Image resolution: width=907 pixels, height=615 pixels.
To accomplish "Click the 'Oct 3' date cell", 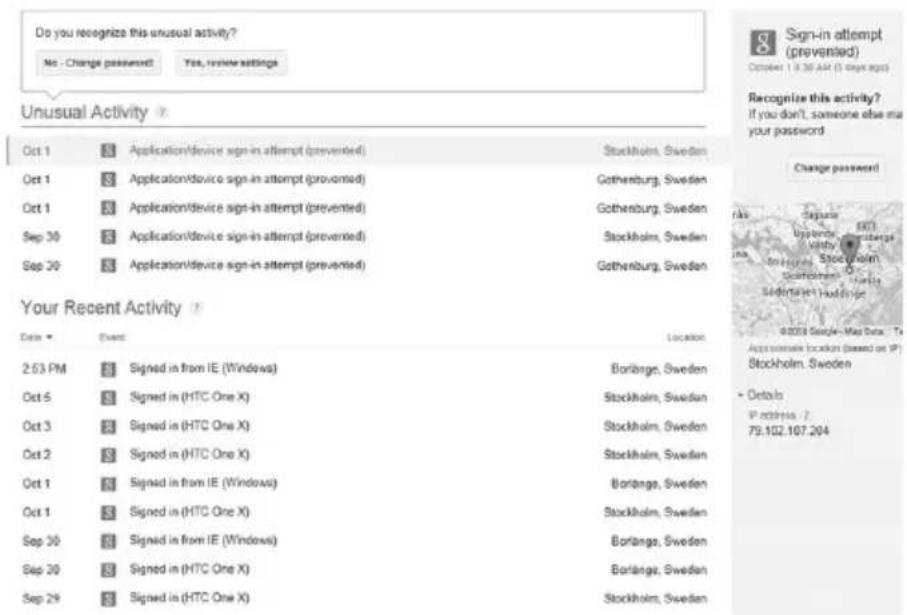I will [x=36, y=426].
